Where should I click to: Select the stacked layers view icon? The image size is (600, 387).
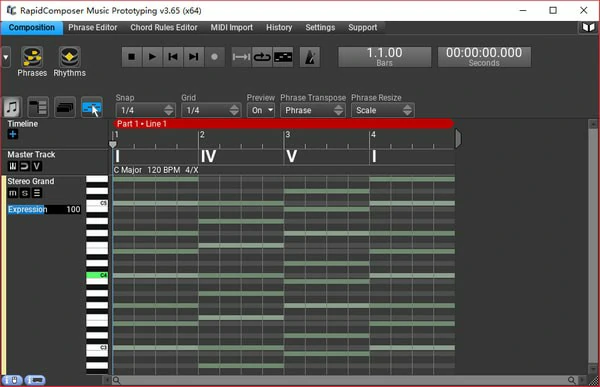[65, 107]
